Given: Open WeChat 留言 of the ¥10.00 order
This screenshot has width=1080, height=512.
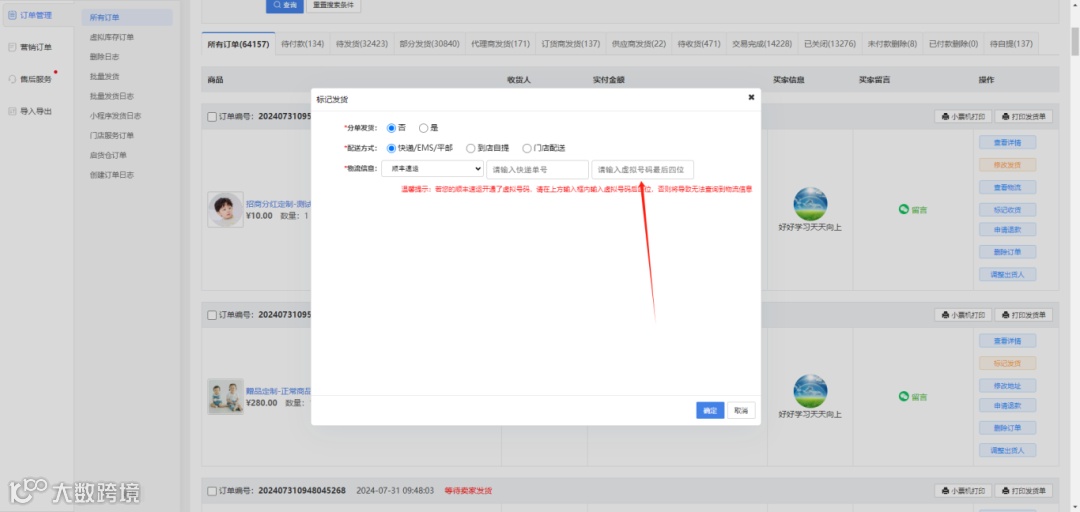Looking at the screenshot, I should tap(913, 209).
